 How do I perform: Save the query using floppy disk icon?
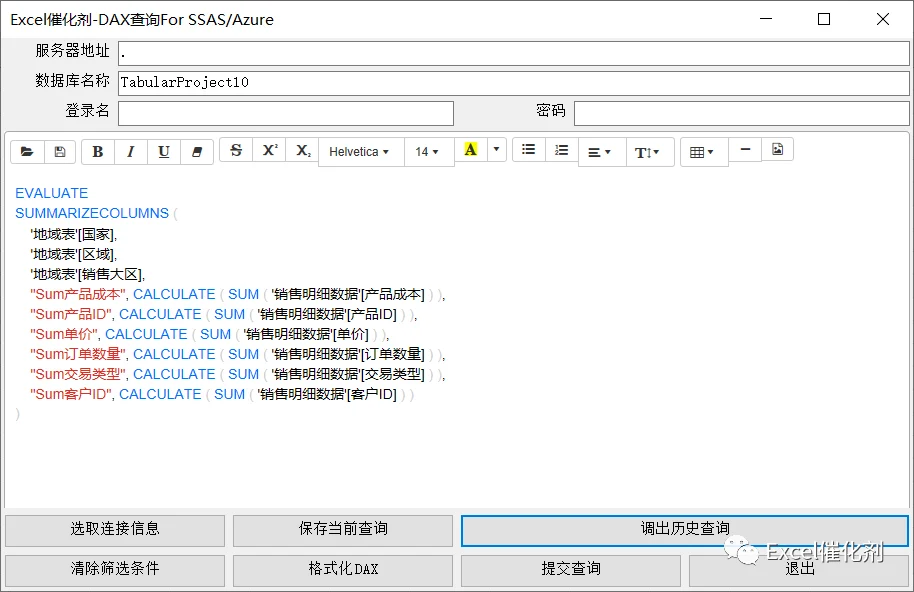point(59,151)
